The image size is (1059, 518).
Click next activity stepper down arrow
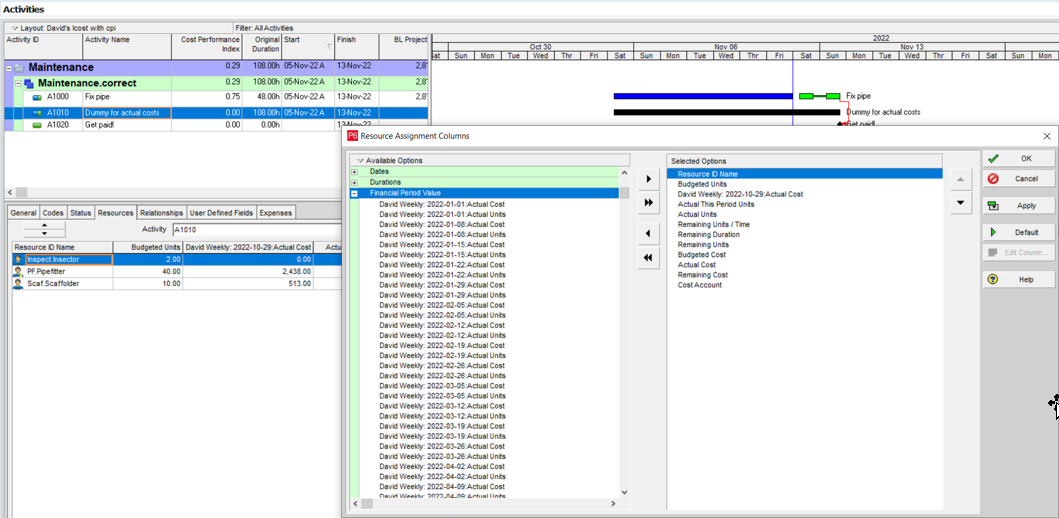(x=44, y=234)
